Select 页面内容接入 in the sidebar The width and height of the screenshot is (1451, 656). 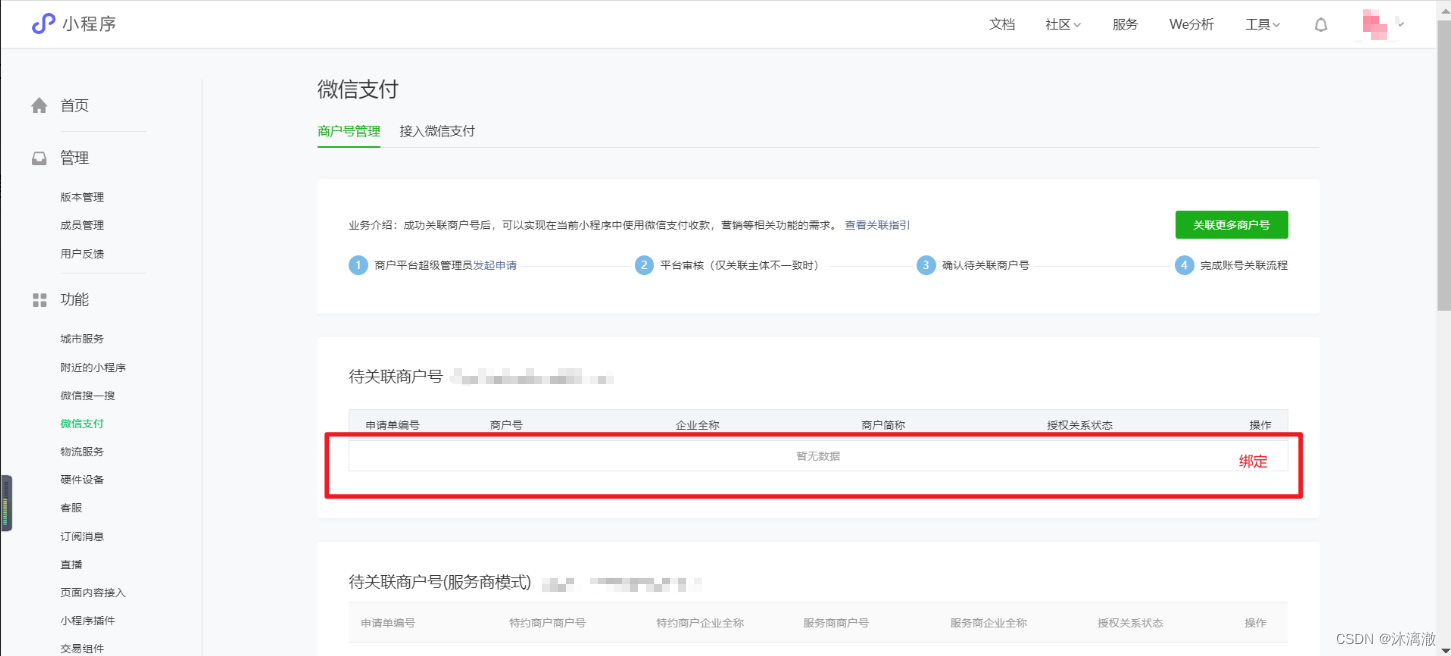coord(93,593)
